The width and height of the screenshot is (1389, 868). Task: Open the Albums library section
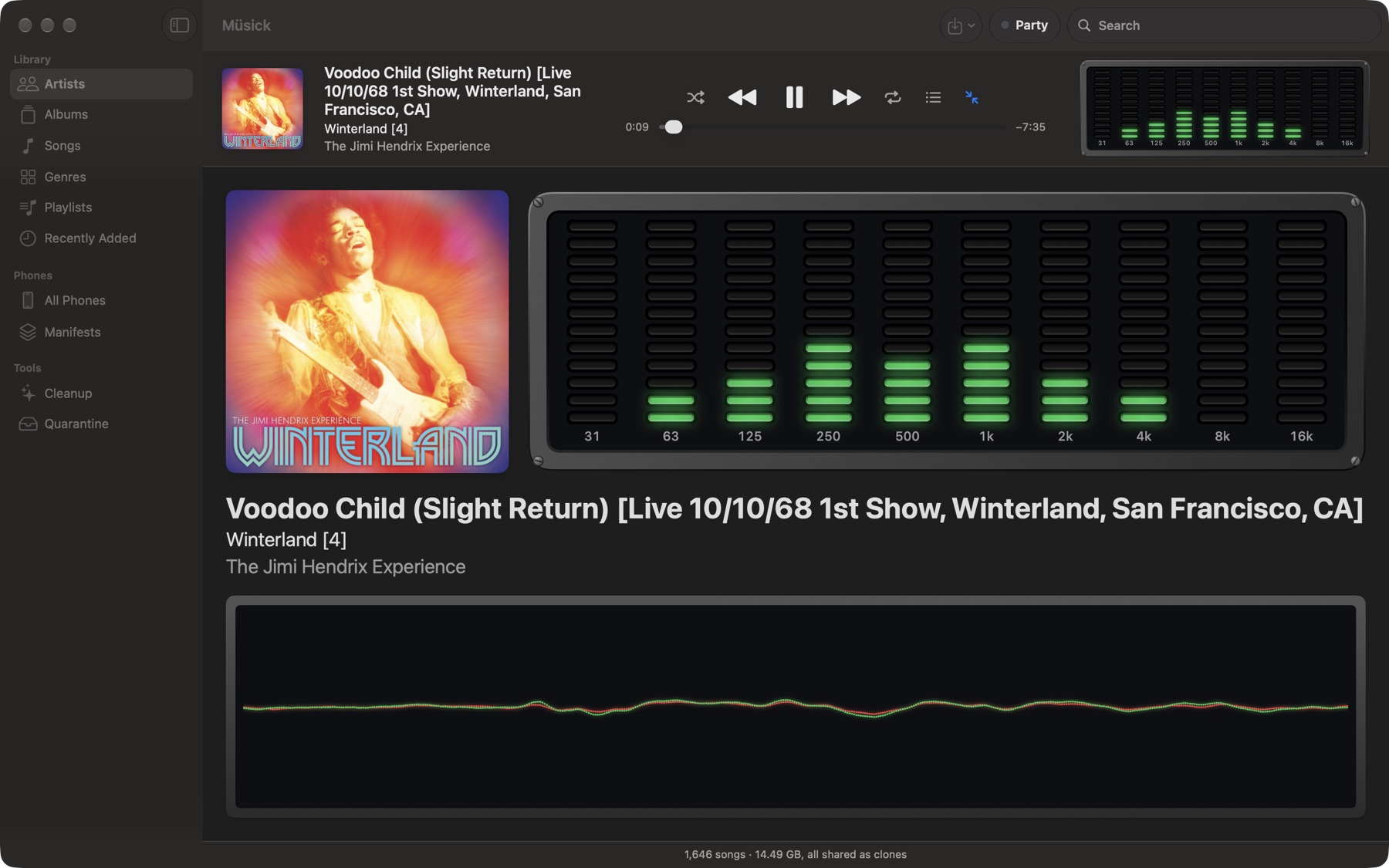pyautogui.click(x=101, y=114)
